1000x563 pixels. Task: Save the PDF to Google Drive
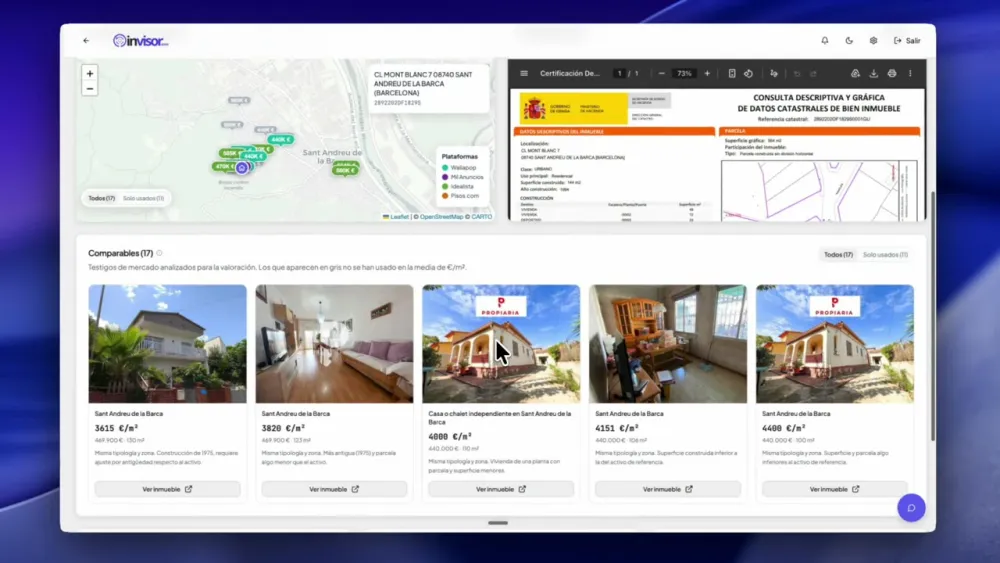(x=855, y=73)
